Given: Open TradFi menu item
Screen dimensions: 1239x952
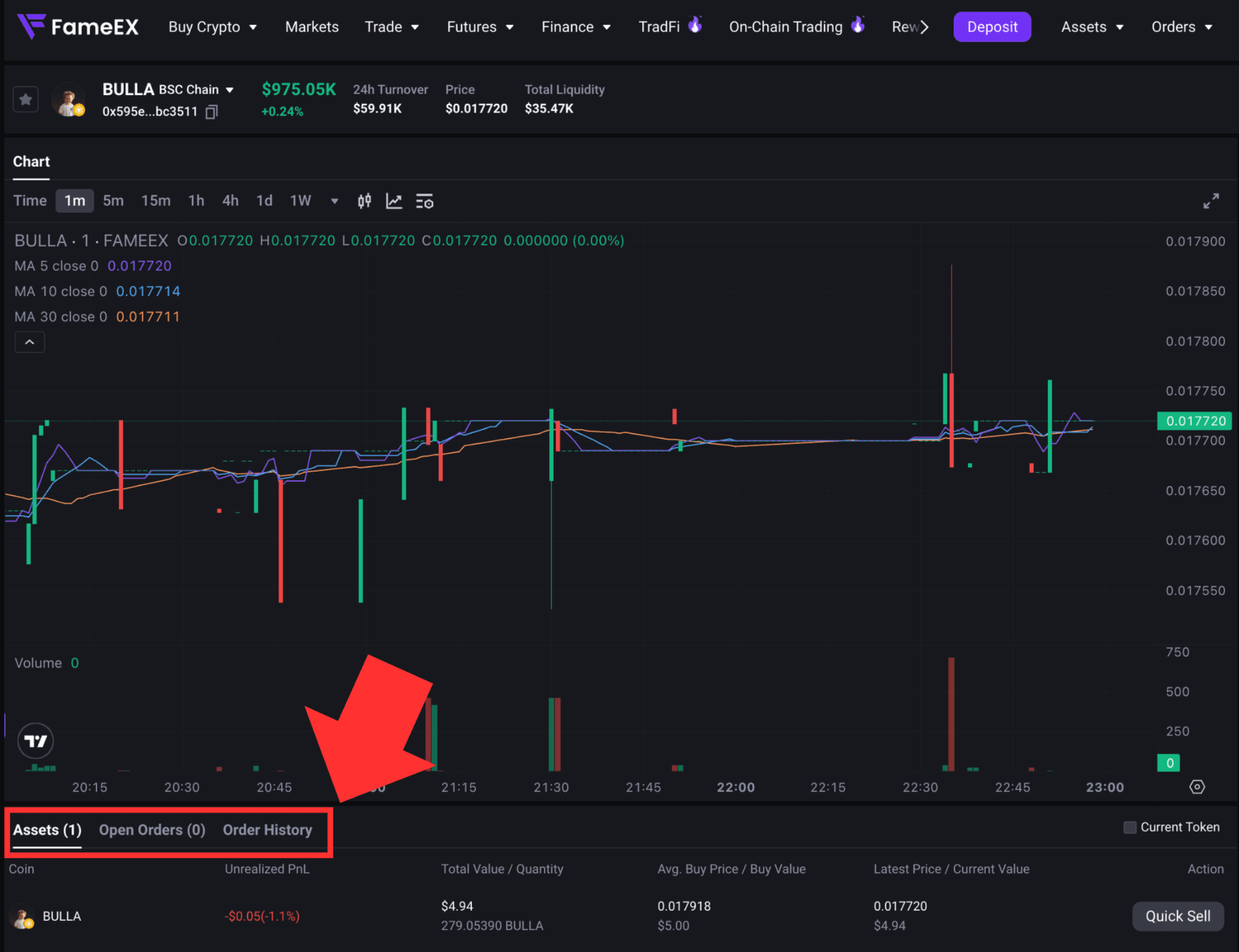Looking at the screenshot, I should click(659, 27).
